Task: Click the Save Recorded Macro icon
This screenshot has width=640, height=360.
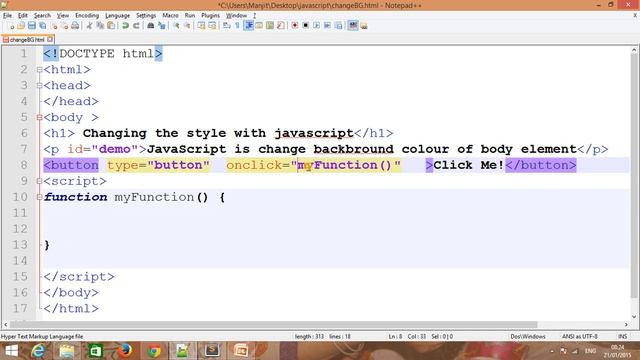Action: [338, 26]
